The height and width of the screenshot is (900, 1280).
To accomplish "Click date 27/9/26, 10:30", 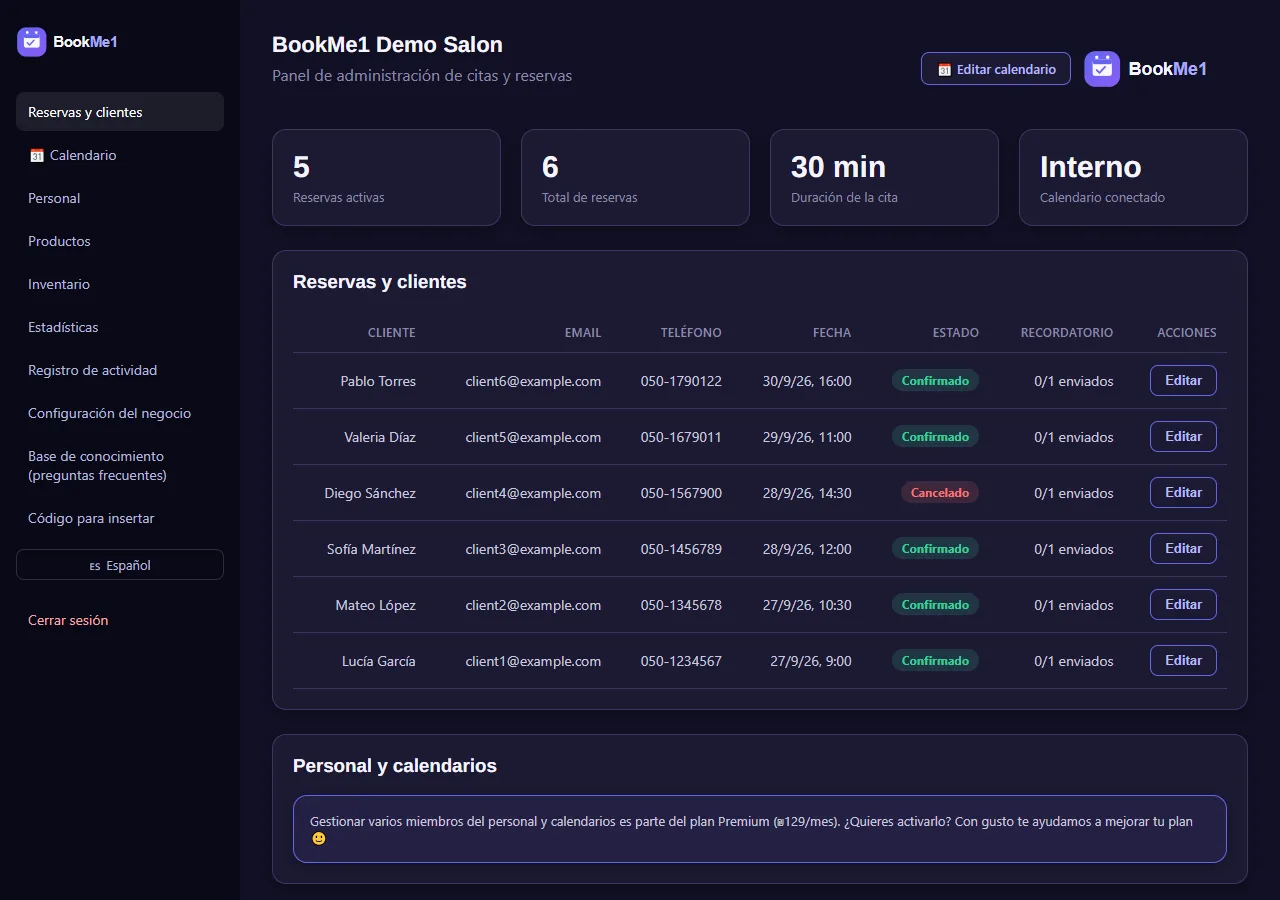I will pos(807,605).
